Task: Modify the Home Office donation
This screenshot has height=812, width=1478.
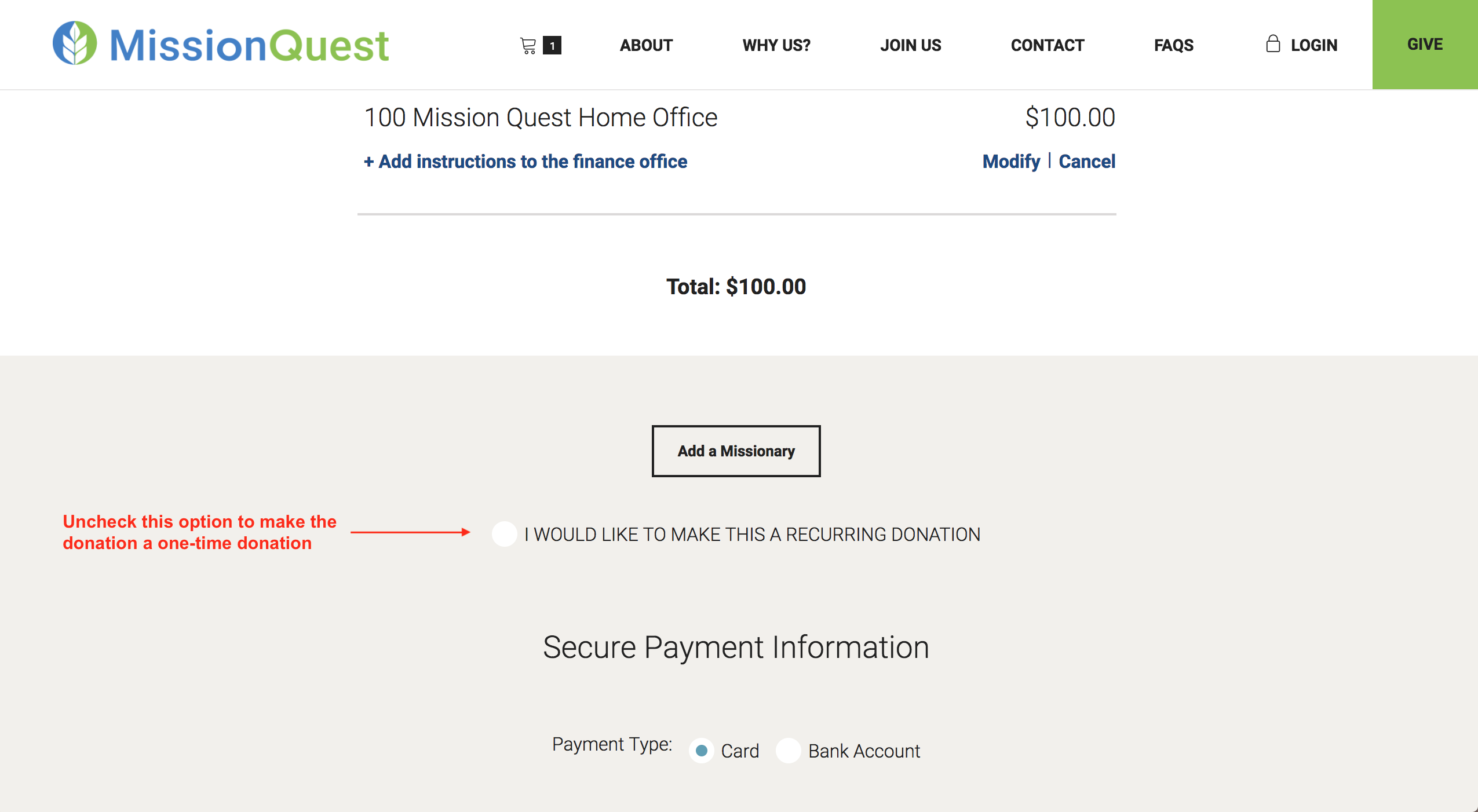Action: point(1010,162)
